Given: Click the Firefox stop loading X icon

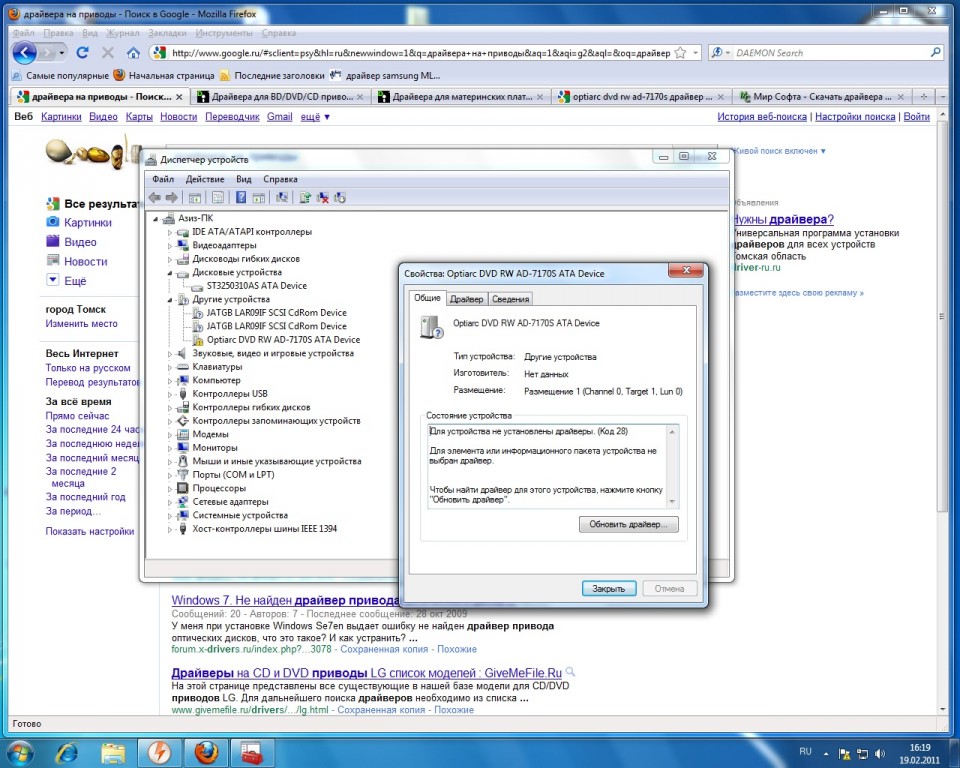Looking at the screenshot, I should [108, 53].
